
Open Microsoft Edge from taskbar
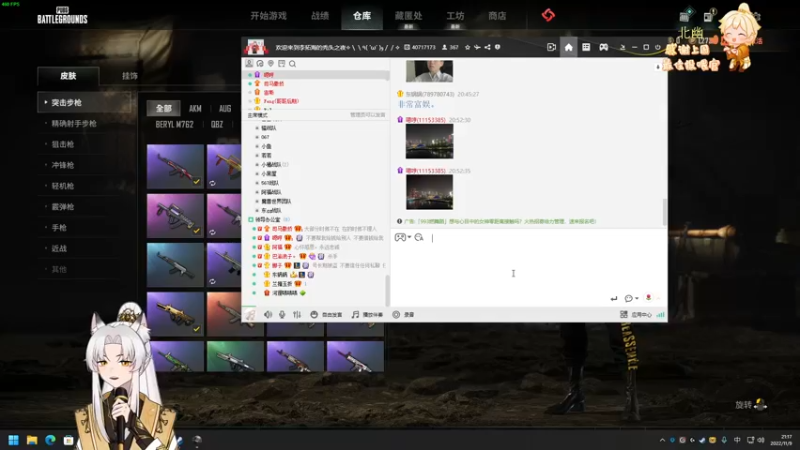pos(50,440)
